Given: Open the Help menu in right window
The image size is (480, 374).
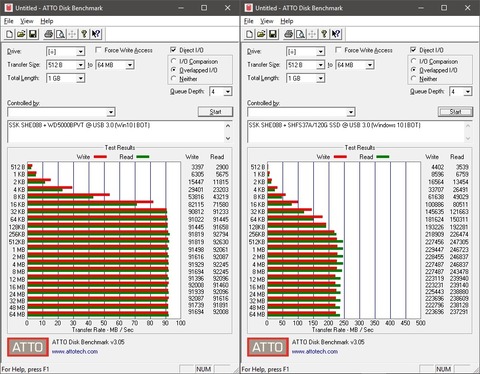Looking at the screenshot, I should tap(287, 21).
